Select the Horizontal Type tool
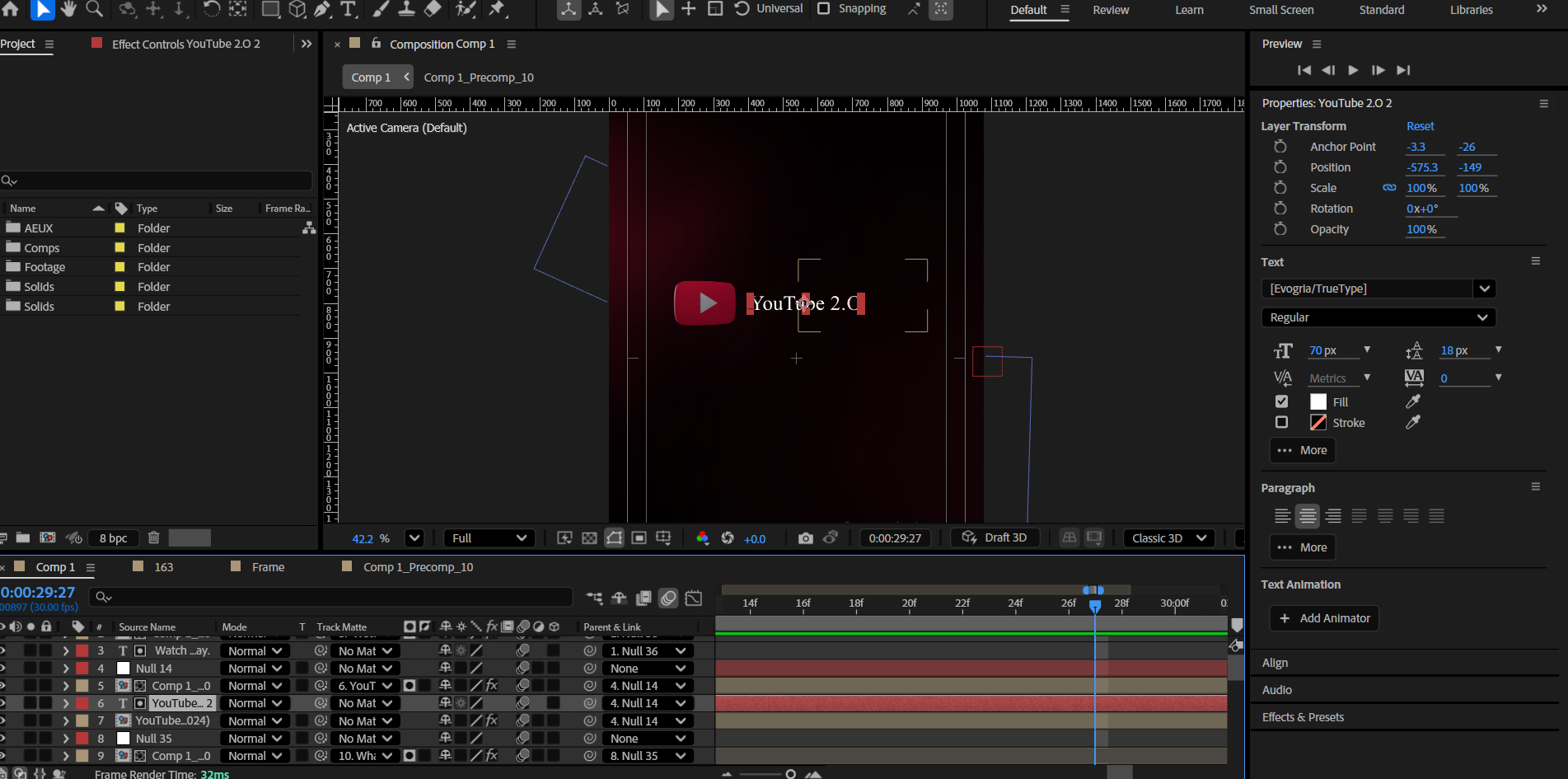Viewport: 1568px width, 779px height. click(349, 9)
